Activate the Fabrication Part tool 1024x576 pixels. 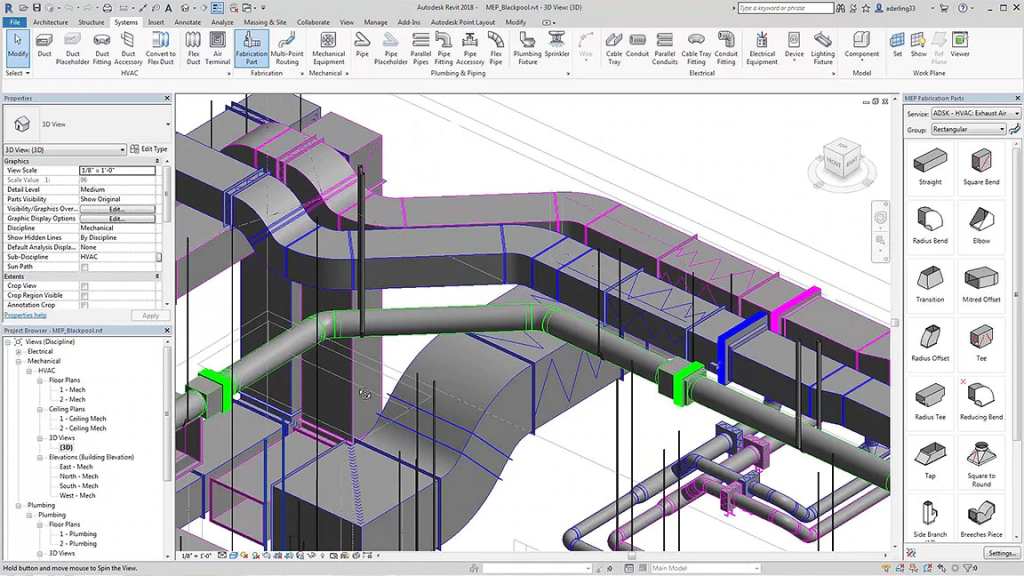tap(251, 46)
